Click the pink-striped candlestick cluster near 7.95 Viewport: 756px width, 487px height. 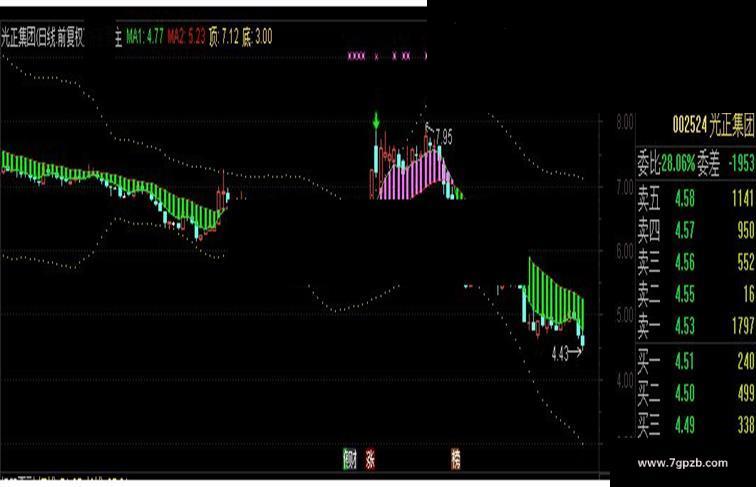click(x=415, y=174)
